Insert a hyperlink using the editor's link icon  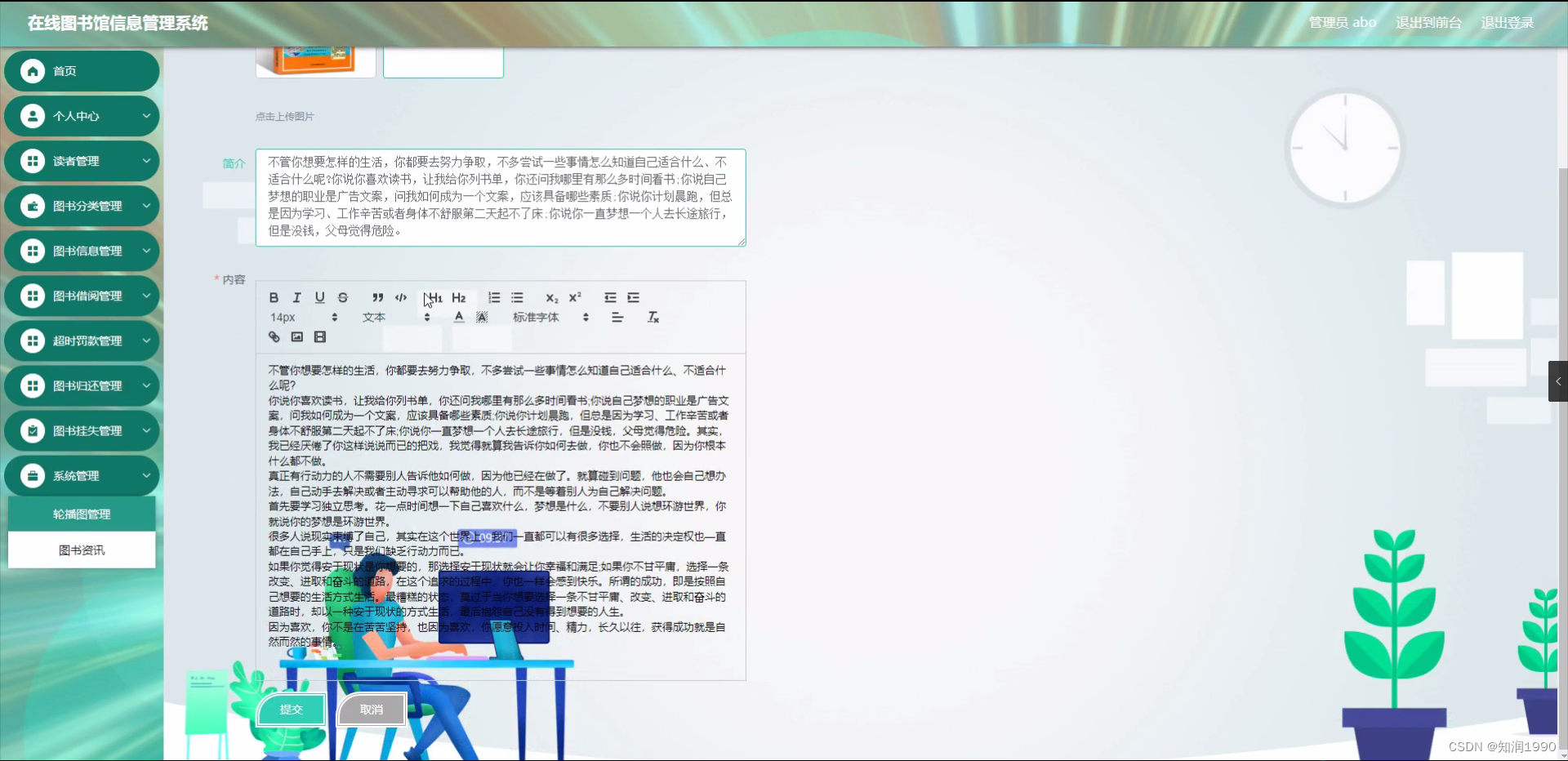tap(274, 336)
